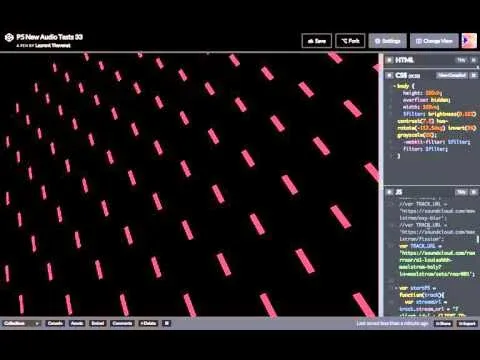Click the JS panel title
The width and height of the screenshot is (480, 360).
pos(399,192)
